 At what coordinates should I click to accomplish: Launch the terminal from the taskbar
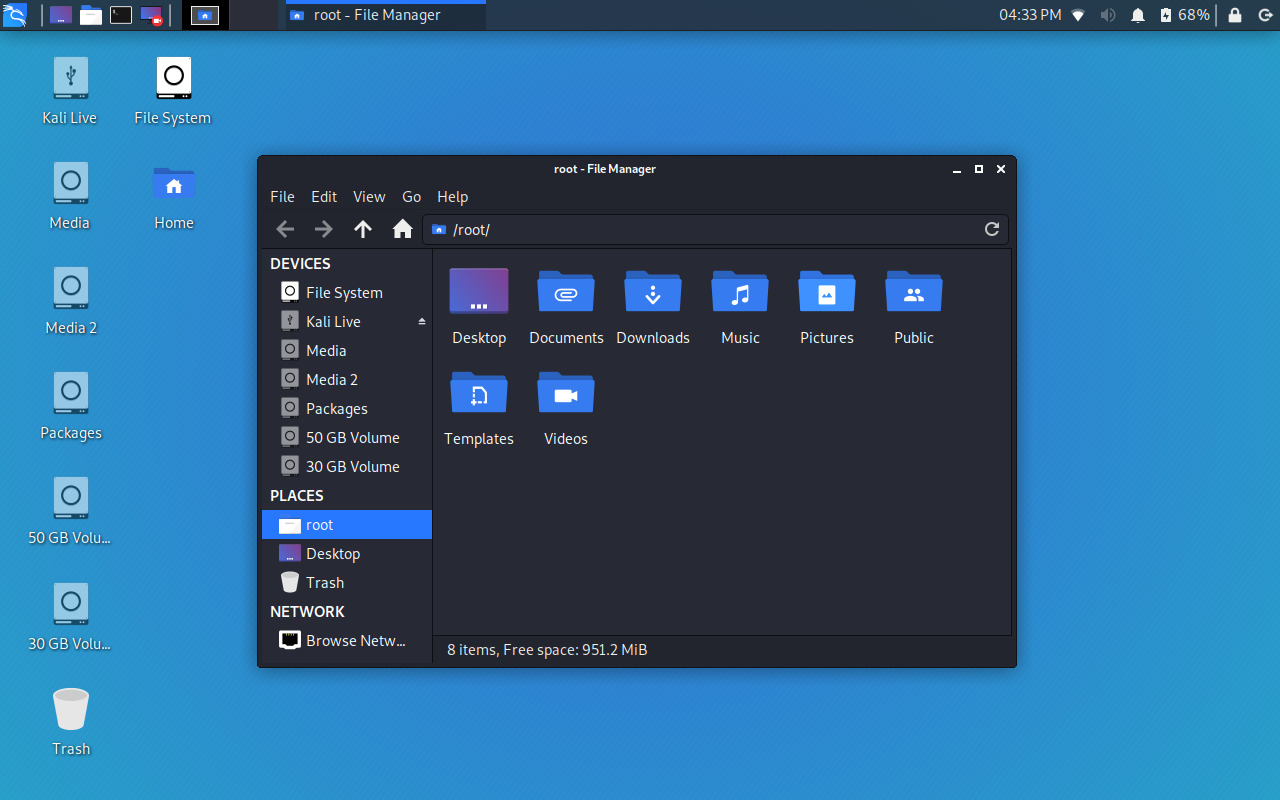pos(122,15)
